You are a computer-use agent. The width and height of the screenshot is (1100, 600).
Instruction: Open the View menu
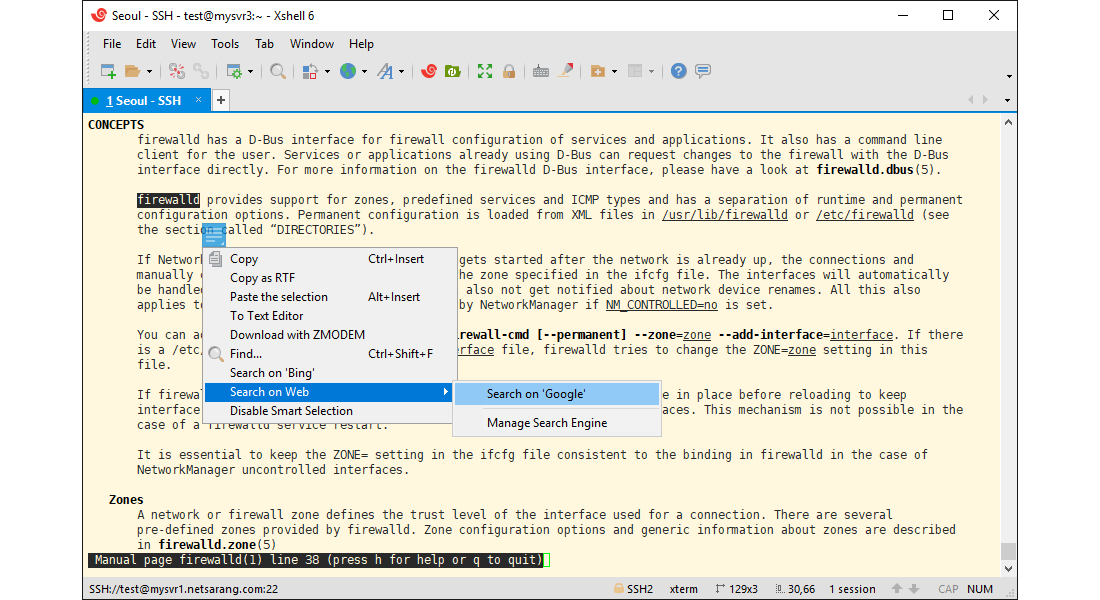click(183, 44)
